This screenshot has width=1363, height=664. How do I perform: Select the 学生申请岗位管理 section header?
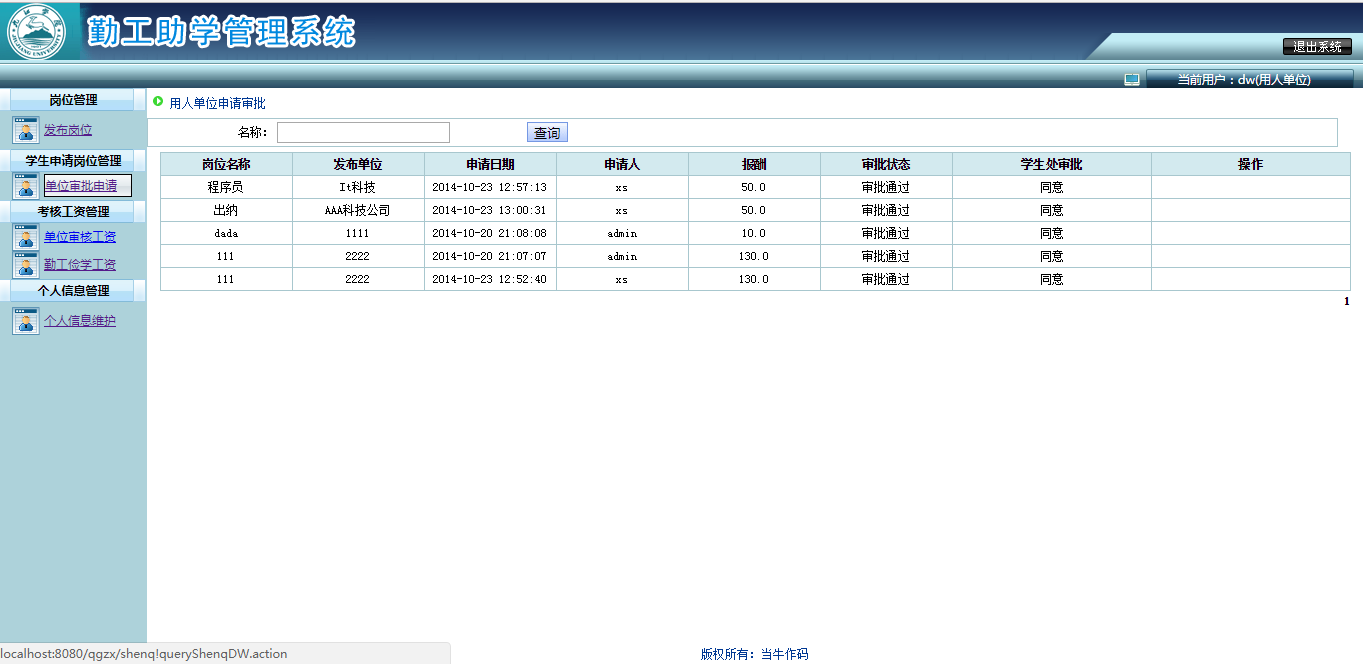point(73,161)
